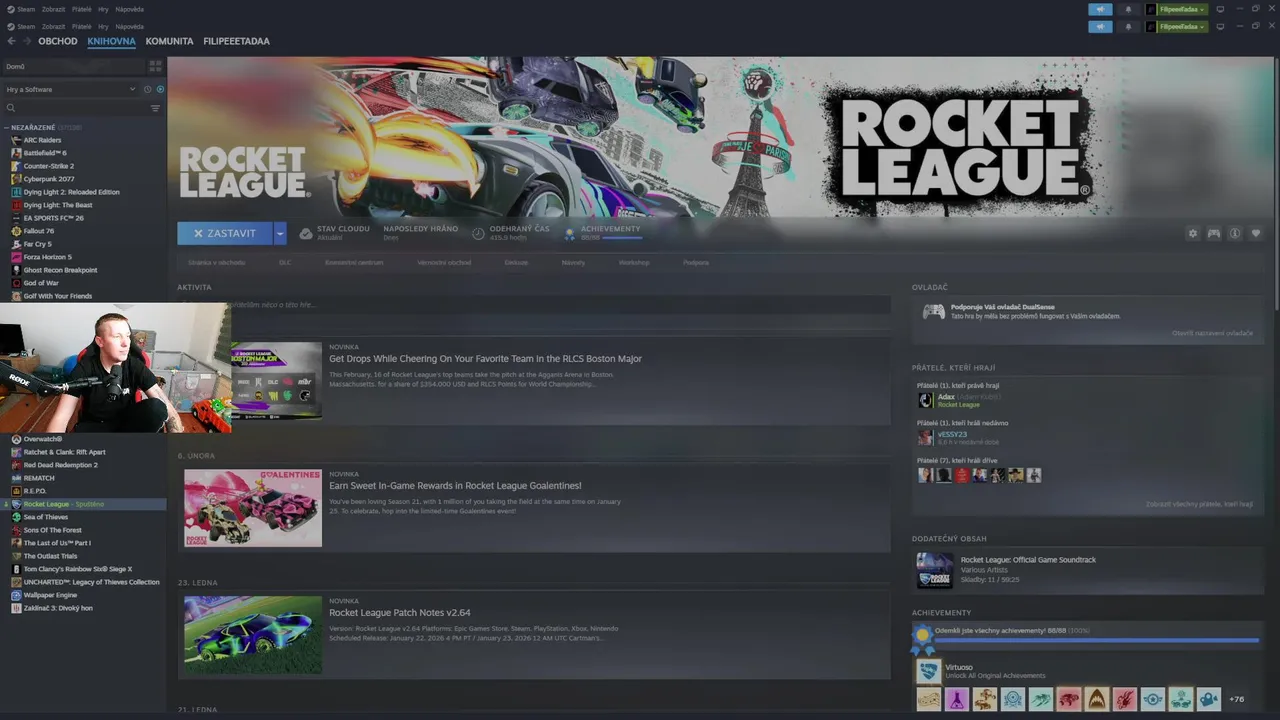
Task: Open the Diskuze link
Action: 516,262
